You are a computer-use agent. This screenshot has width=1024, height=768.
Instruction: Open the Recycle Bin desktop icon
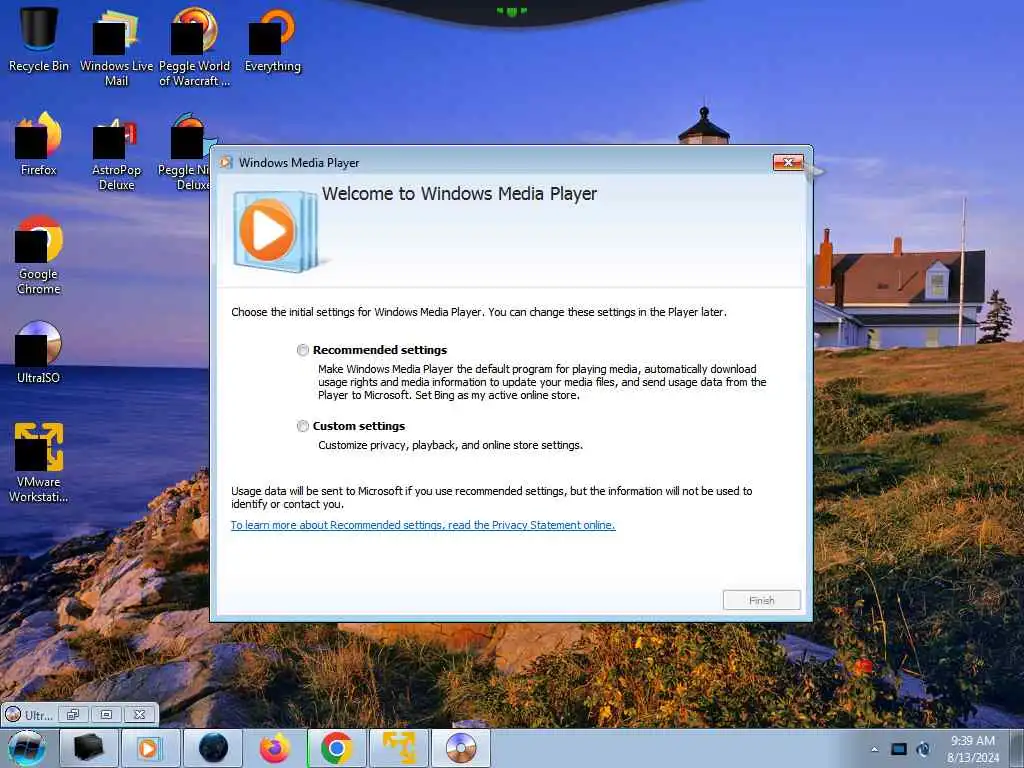coord(39,39)
